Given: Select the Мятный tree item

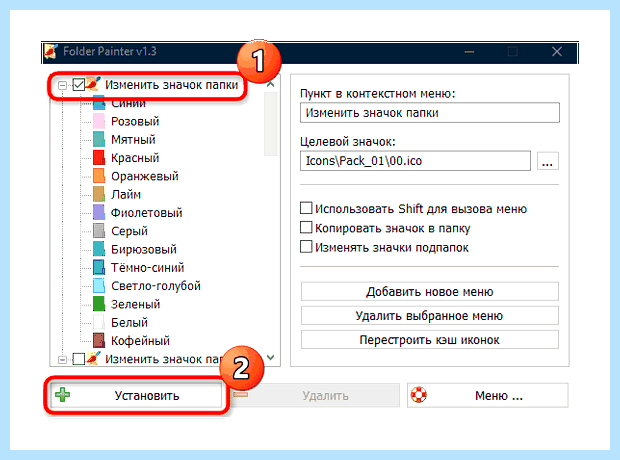Looking at the screenshot, I should coord(133,140).
